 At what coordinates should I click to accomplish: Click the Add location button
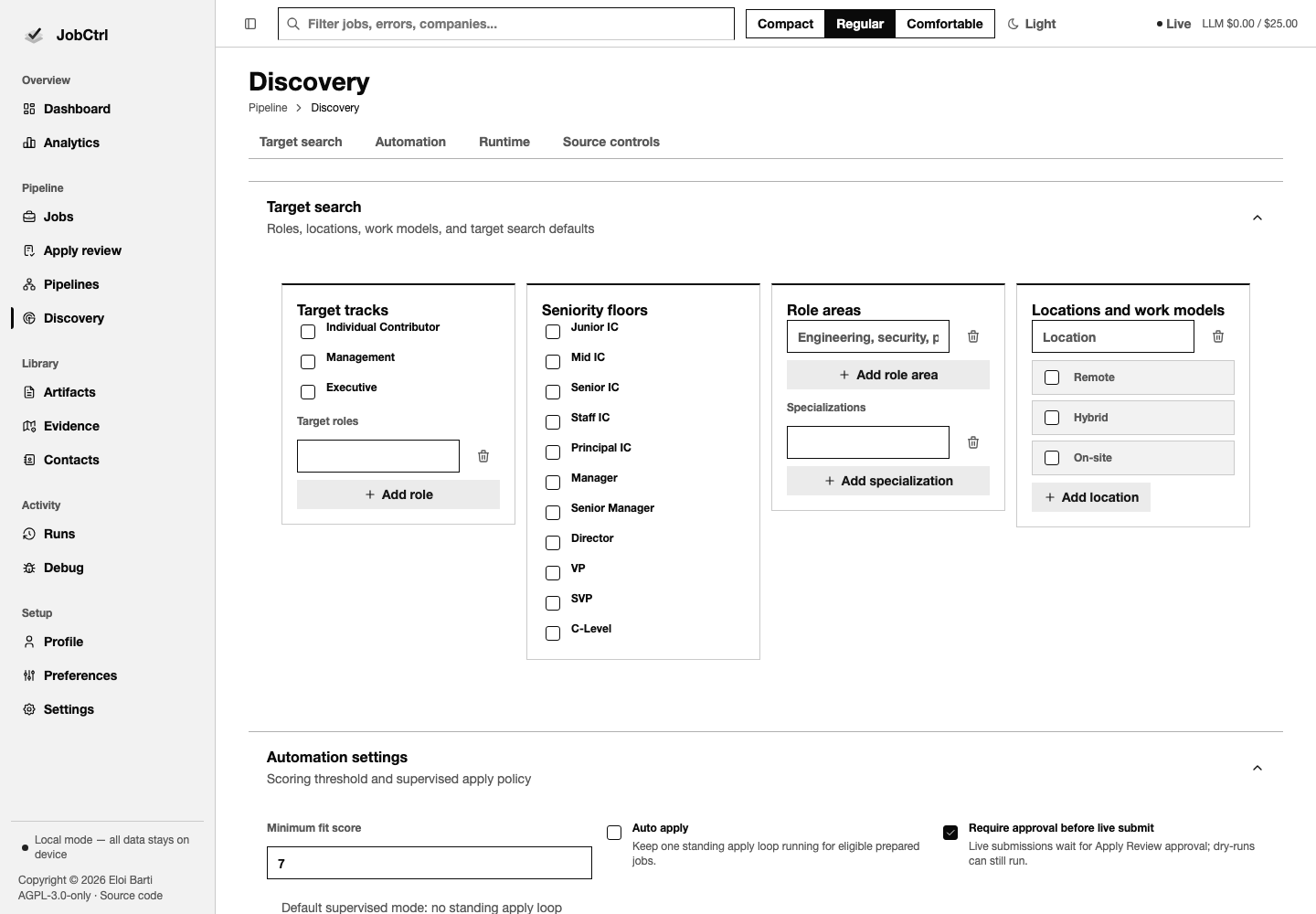1091,497
